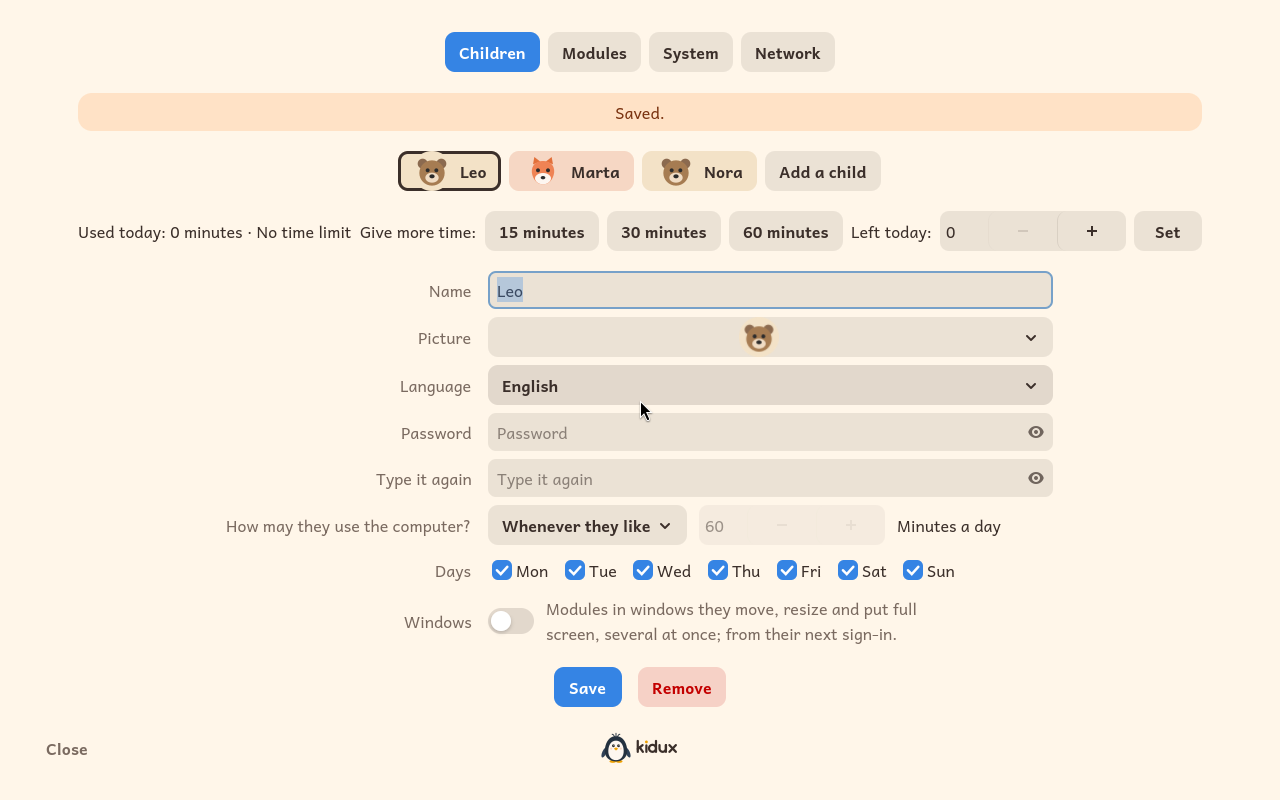Give 15 minutes more time

(x=542, y=231)
